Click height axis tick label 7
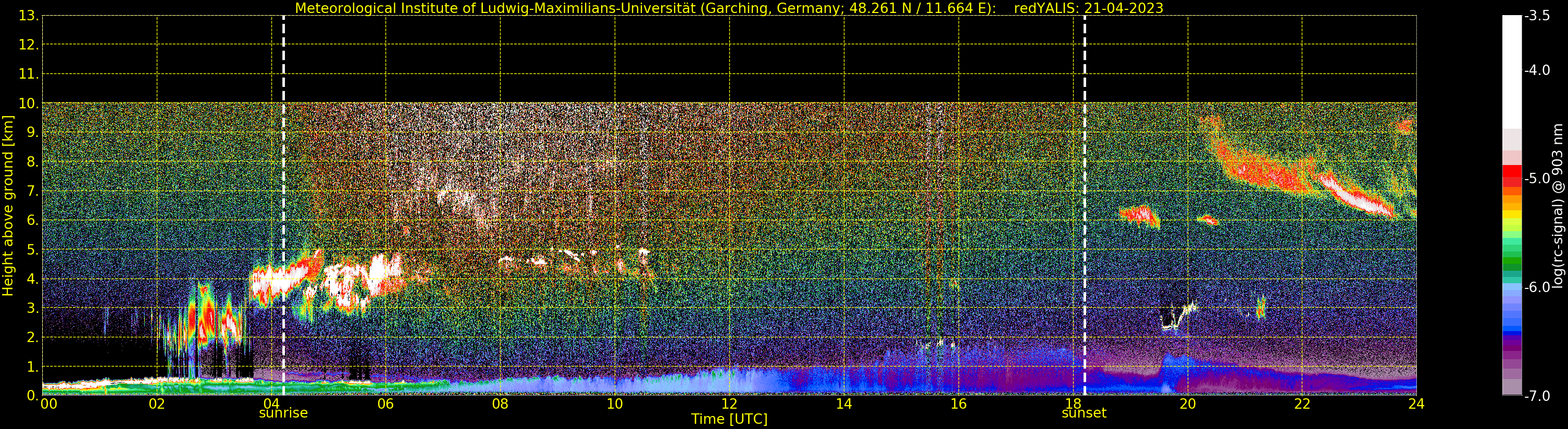Image resolution: width=1568 pixels, height=429 pixels. (32, 192)
